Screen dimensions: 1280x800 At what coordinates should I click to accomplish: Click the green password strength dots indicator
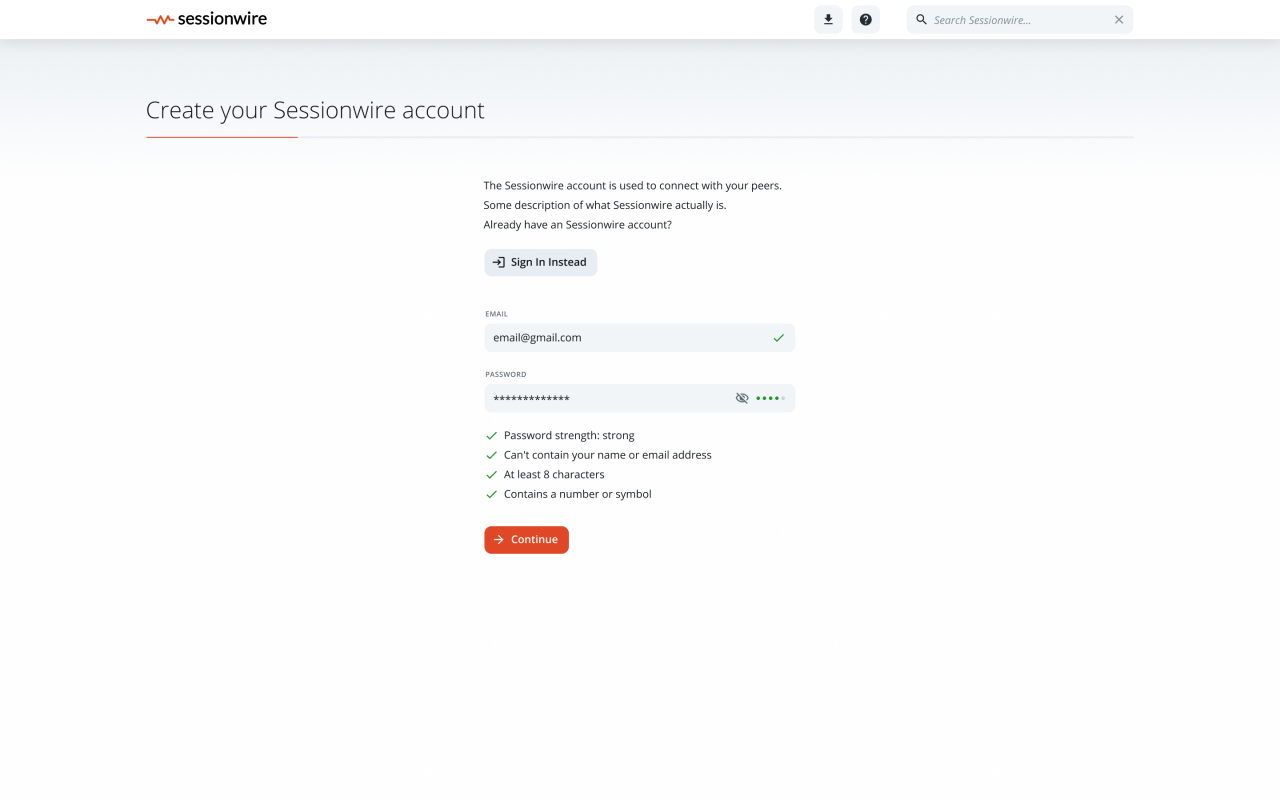[x=770, y=398]
